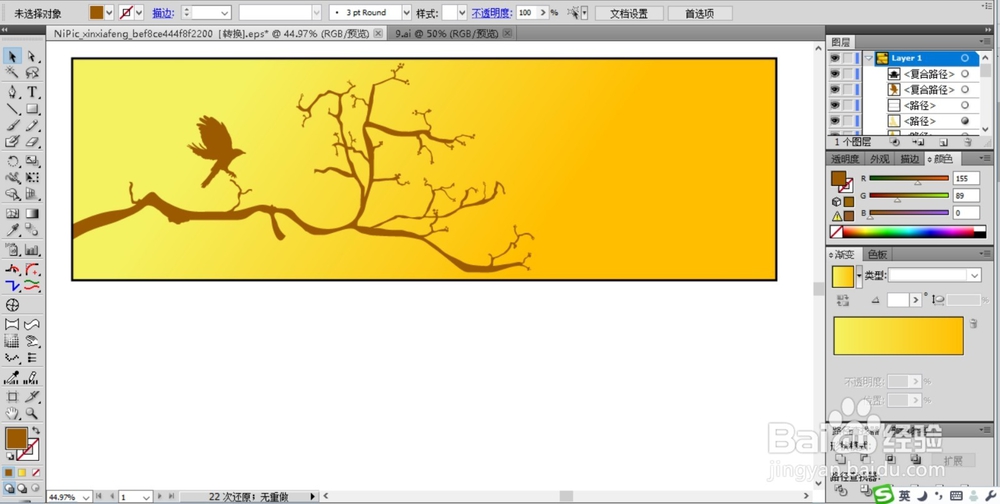Screen dimensions: 1000x504
Task: Select the Lasso tool
Action: 31,73
